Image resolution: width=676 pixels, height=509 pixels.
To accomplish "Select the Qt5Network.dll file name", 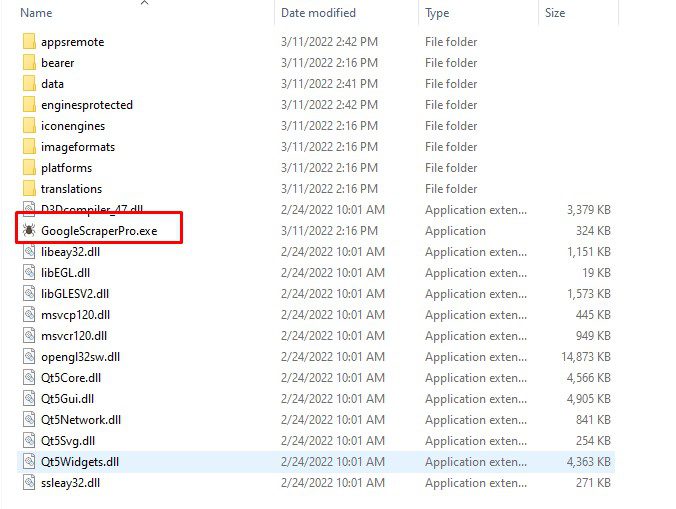I will [x=81, y=420].
